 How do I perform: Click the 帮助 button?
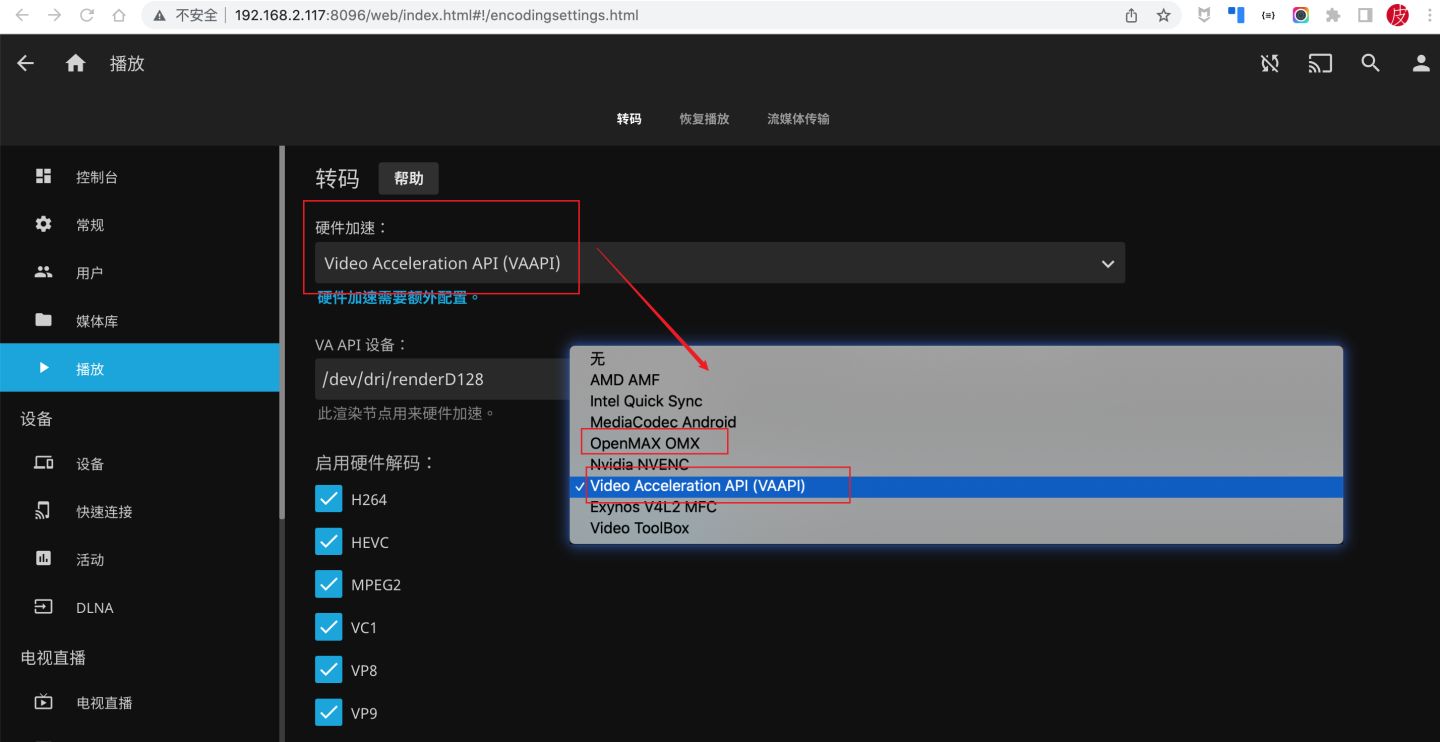click(408, 178)
